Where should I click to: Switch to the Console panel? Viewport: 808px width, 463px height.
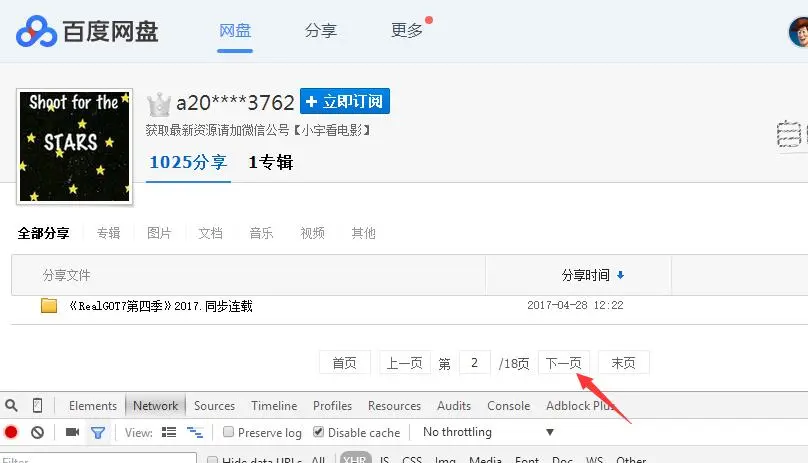[509, 406]
